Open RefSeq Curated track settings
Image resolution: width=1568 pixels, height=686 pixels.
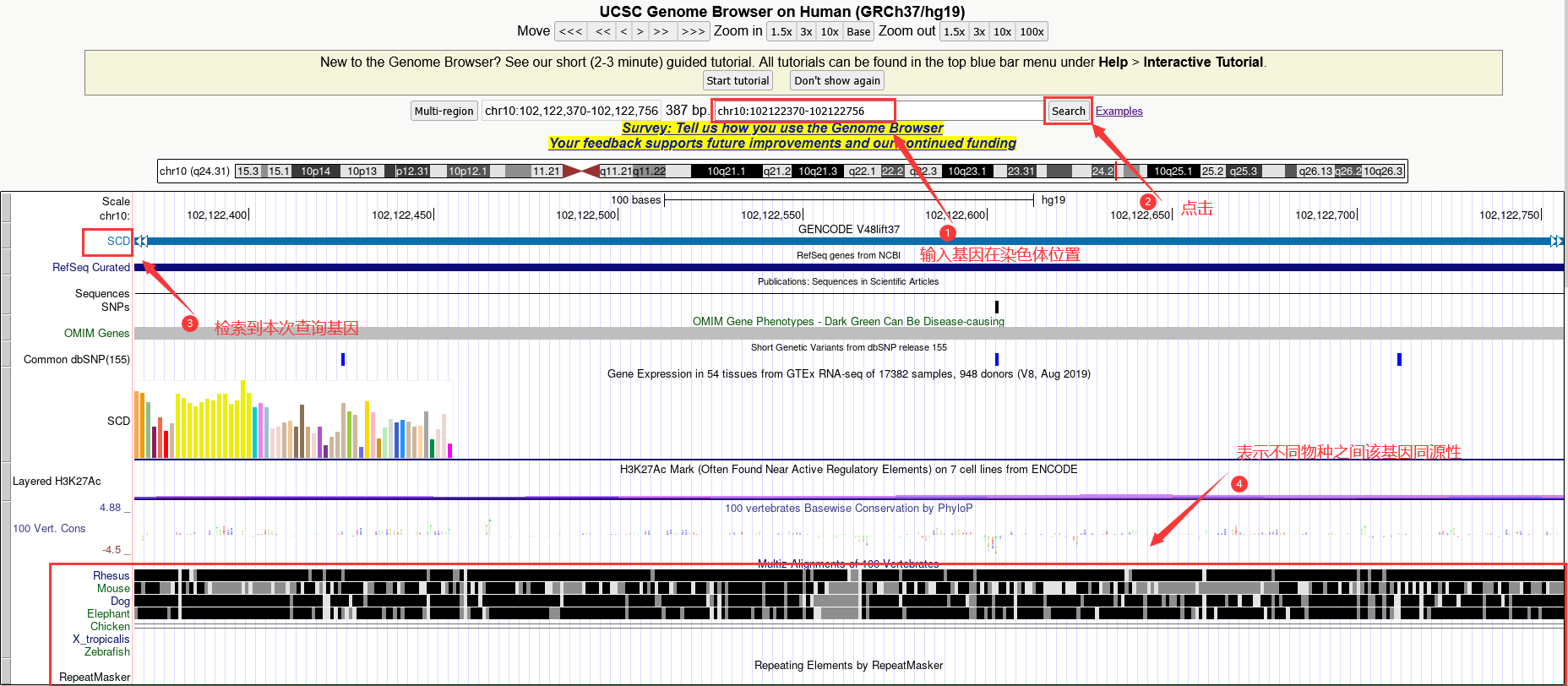point(91,268)
